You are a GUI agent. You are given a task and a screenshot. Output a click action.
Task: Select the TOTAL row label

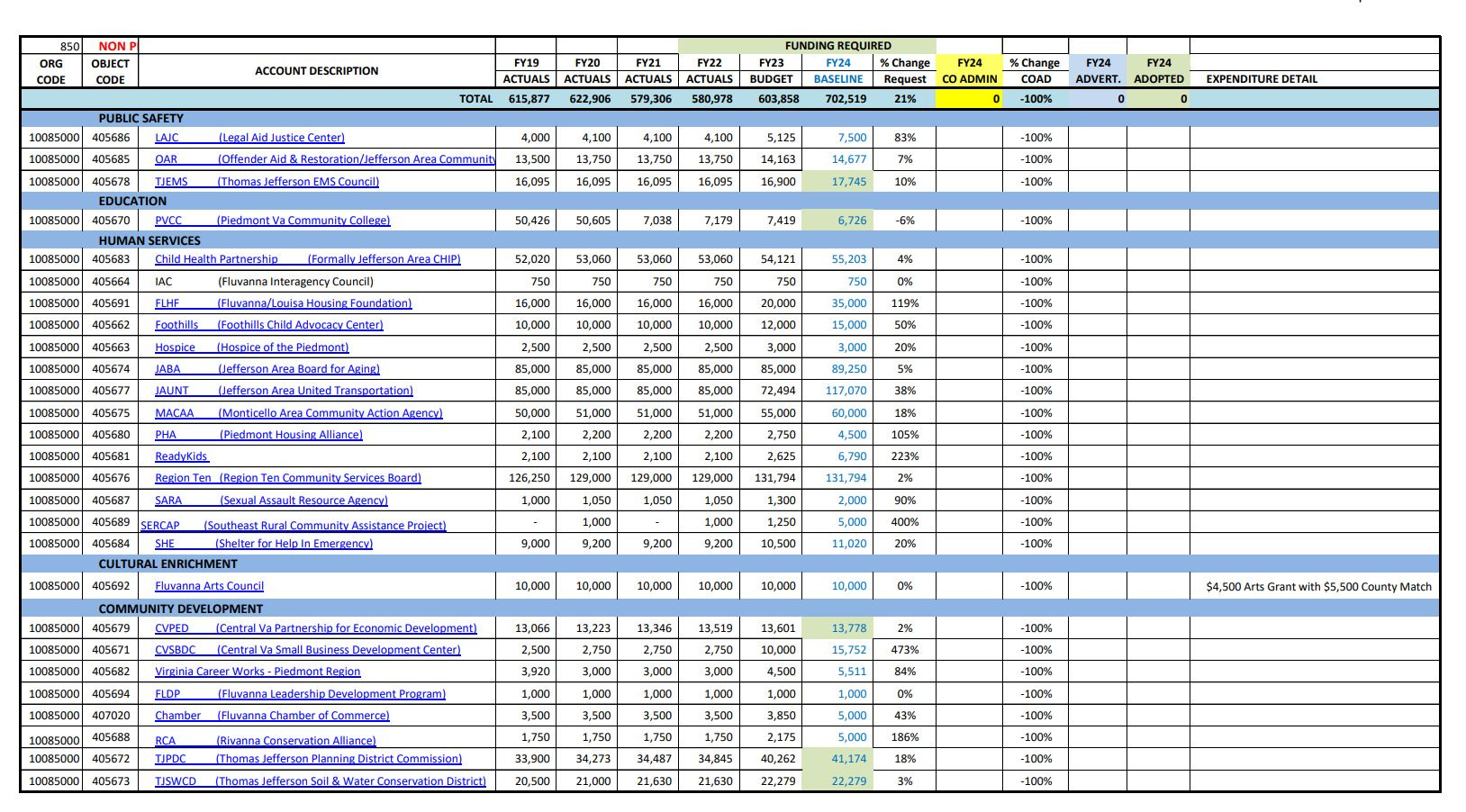(476, 99)
